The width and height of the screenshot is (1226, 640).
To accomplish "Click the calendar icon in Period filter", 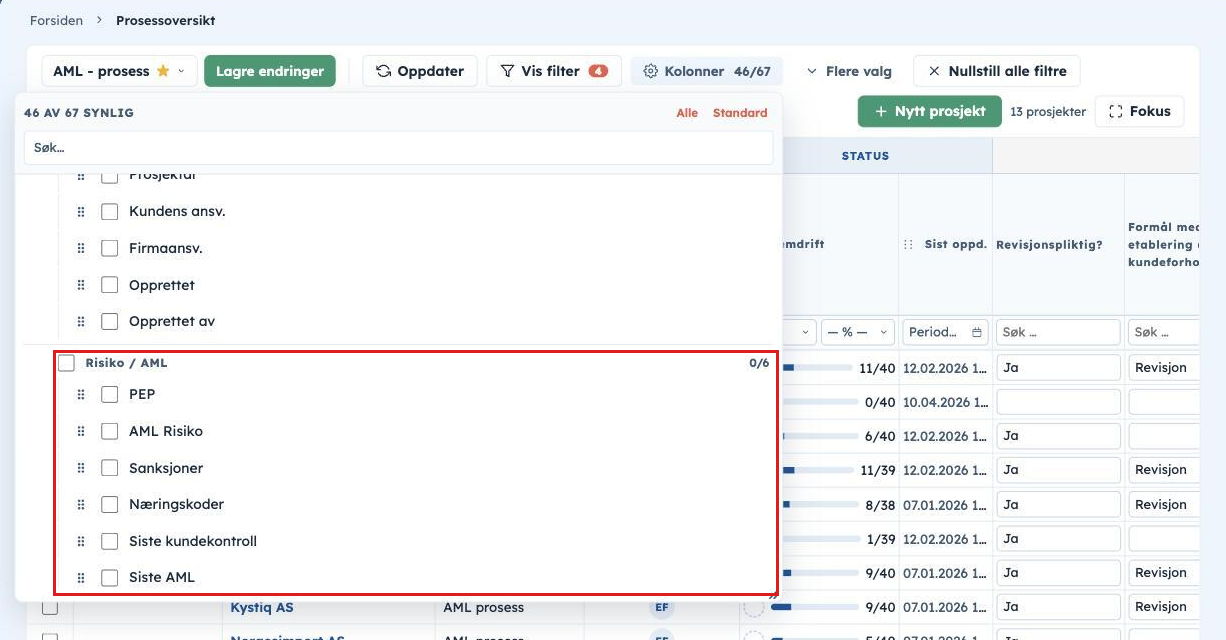I will 977,332.
